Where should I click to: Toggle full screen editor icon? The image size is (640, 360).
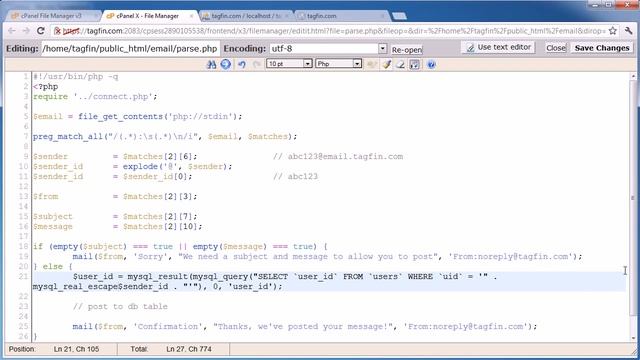[415, 64]
